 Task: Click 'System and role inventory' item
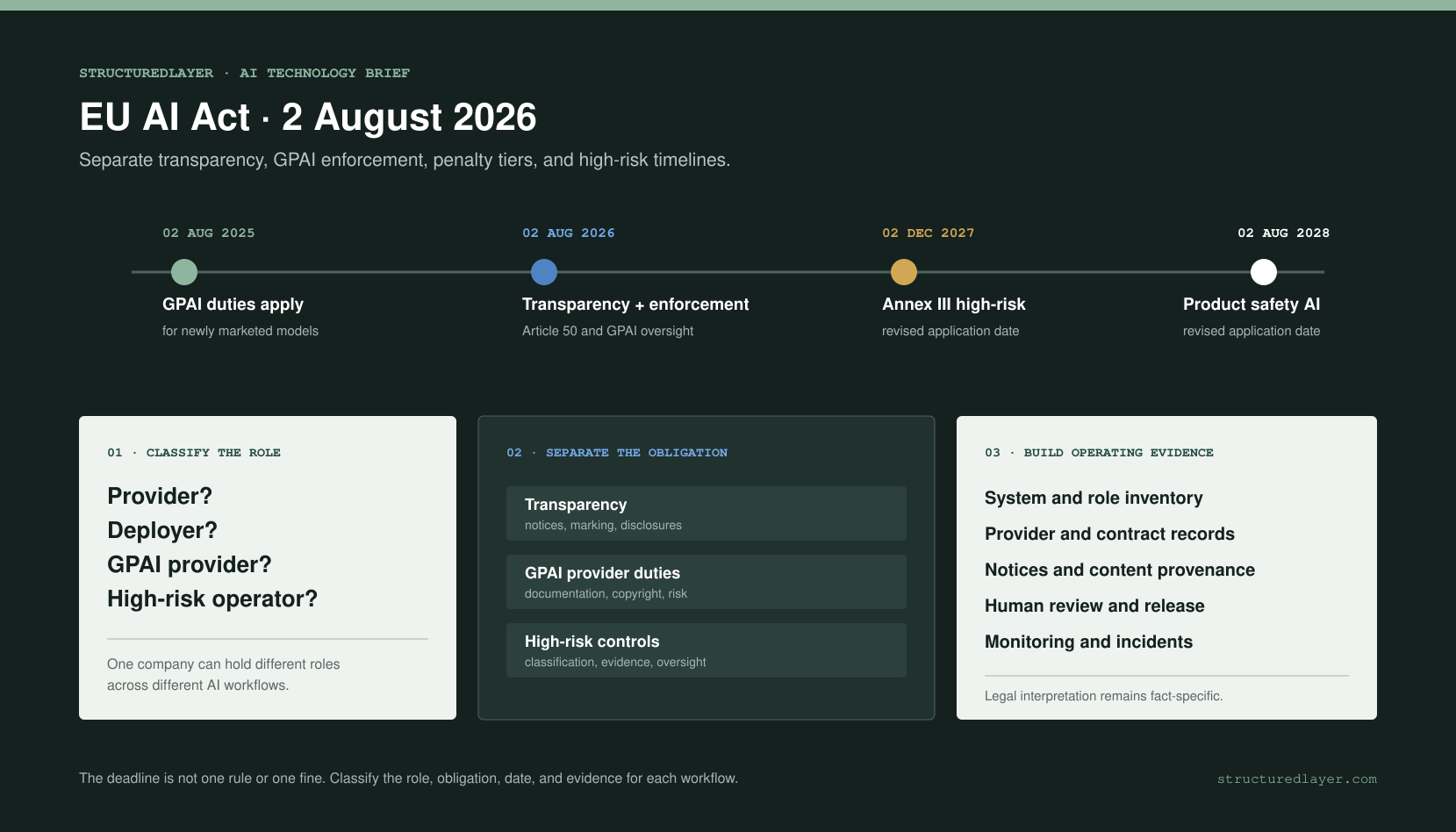click(1094, 498)
